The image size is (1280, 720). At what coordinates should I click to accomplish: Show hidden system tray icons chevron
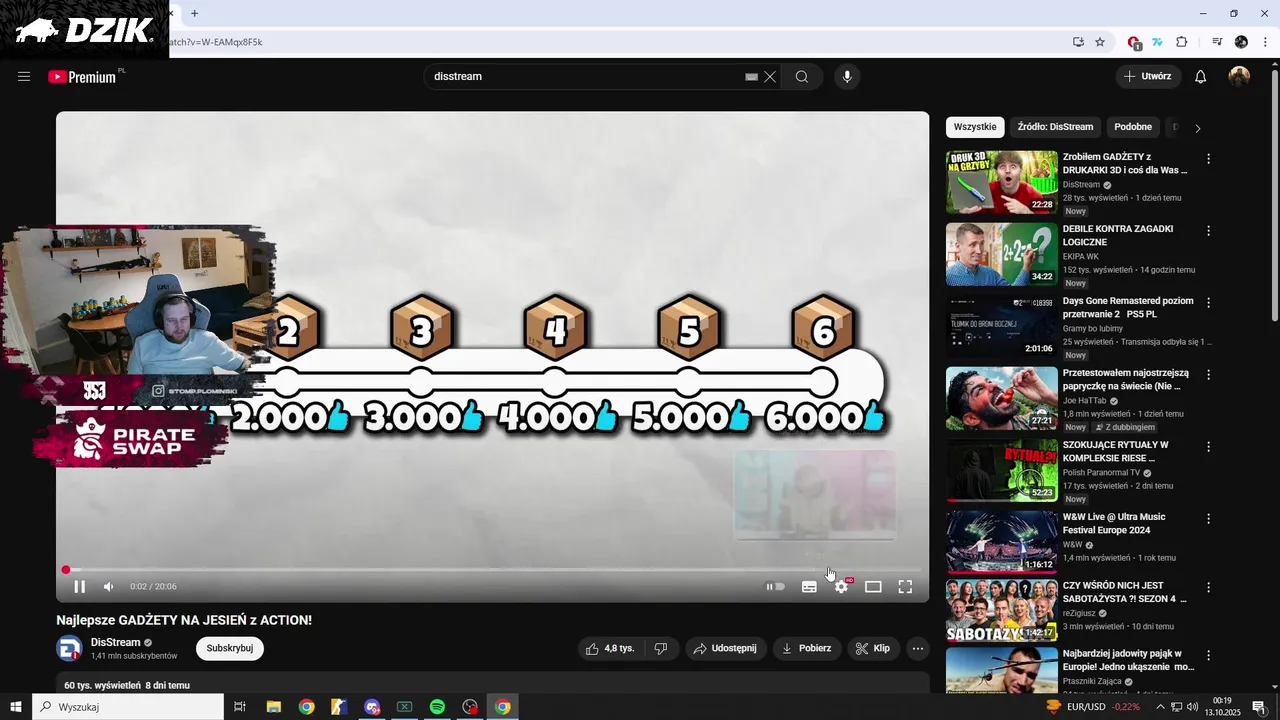tap(1160, 707)
